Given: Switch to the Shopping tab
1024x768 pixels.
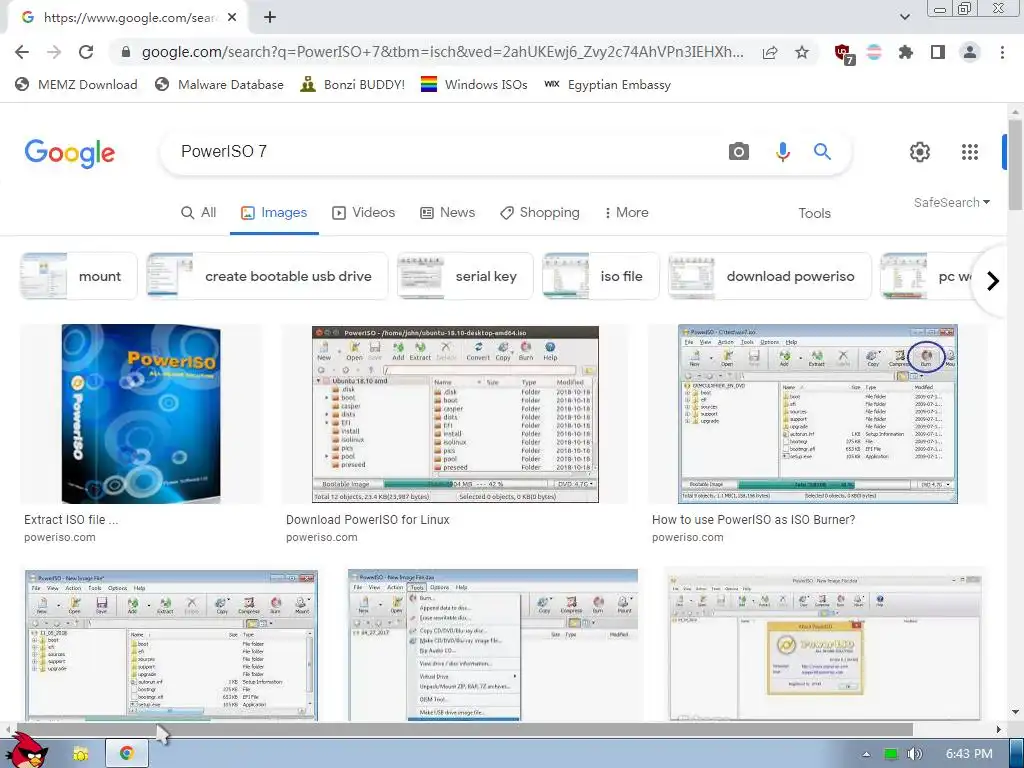Looking at the screenshot, I should [x=540, y=213].
